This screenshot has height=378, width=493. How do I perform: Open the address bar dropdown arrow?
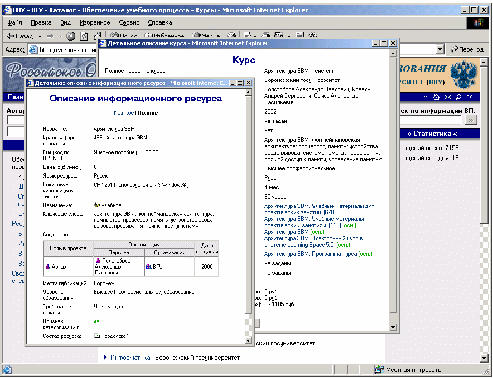coord(440,49)
